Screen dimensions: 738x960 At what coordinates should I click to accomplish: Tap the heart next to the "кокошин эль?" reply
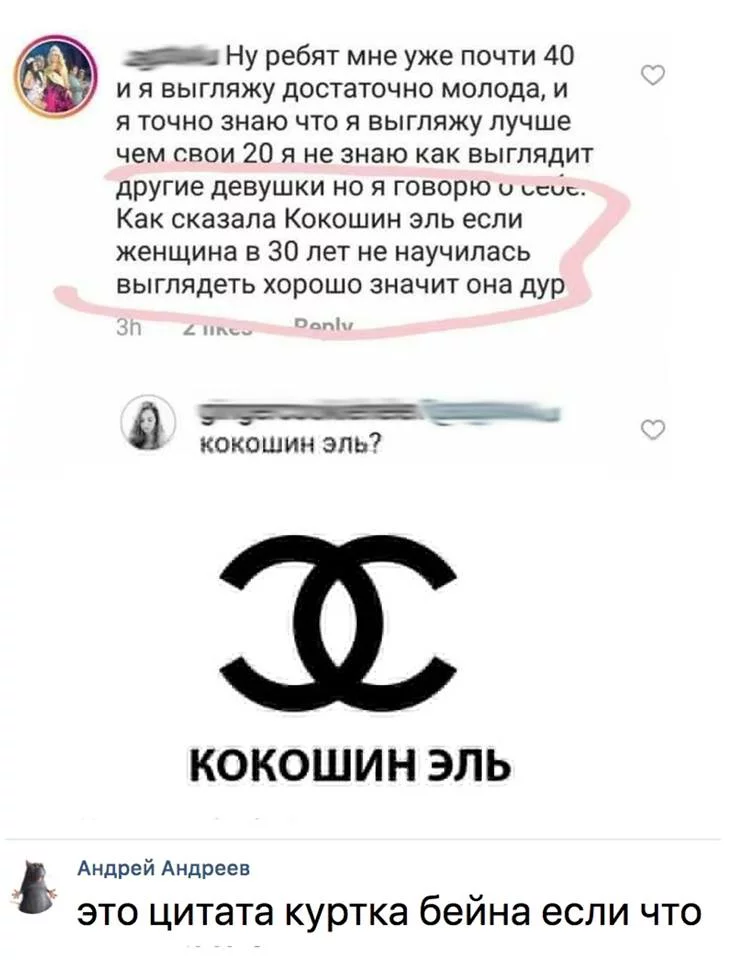point(653,430)
